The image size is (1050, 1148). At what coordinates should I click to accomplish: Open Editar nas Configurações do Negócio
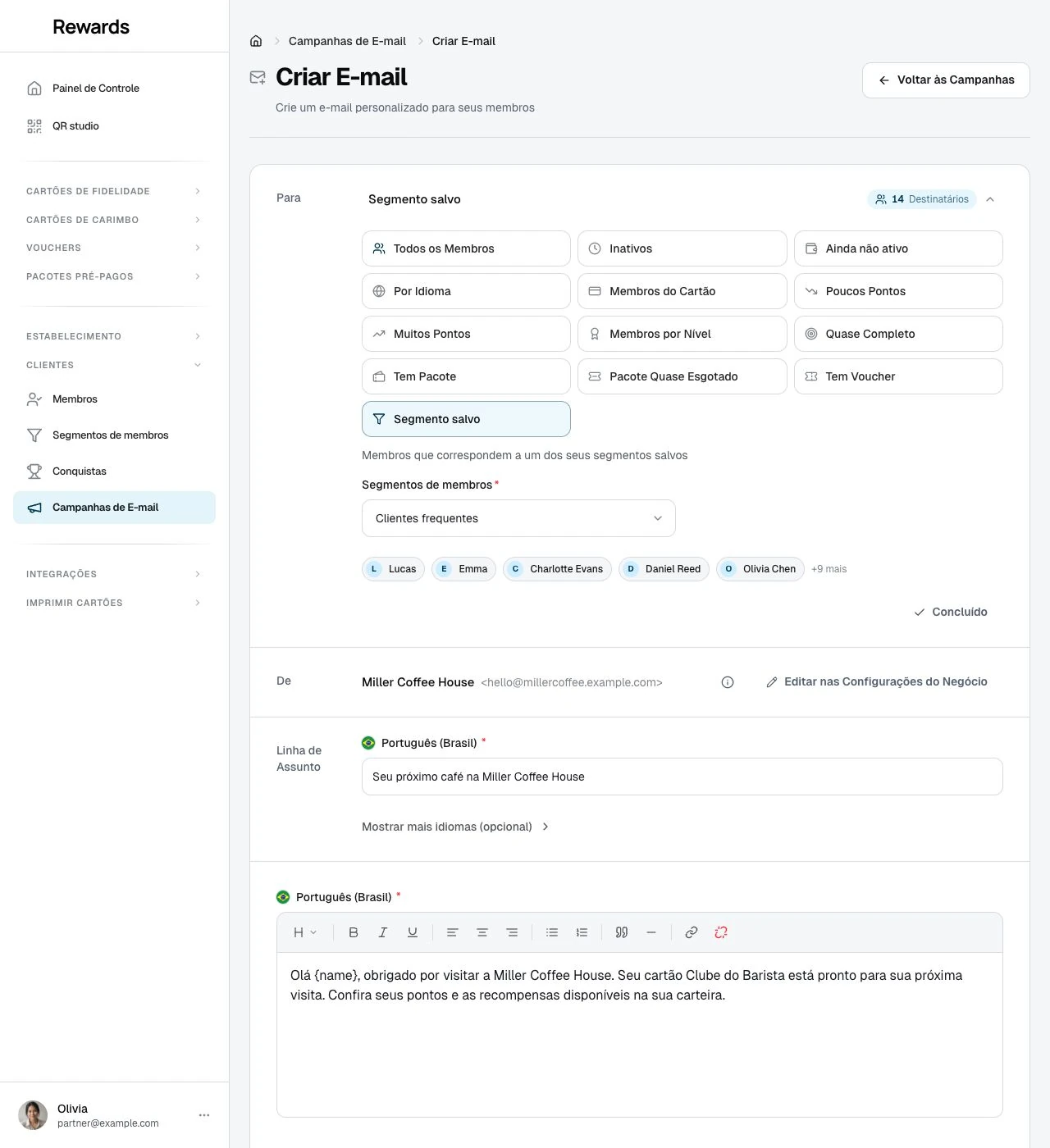tap(877, 682)
